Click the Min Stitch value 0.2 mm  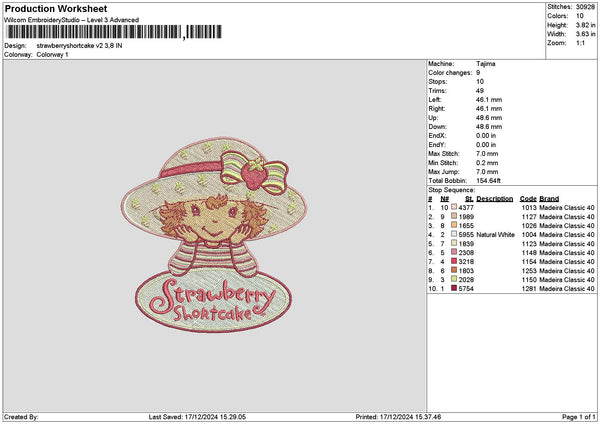point(487,163)
